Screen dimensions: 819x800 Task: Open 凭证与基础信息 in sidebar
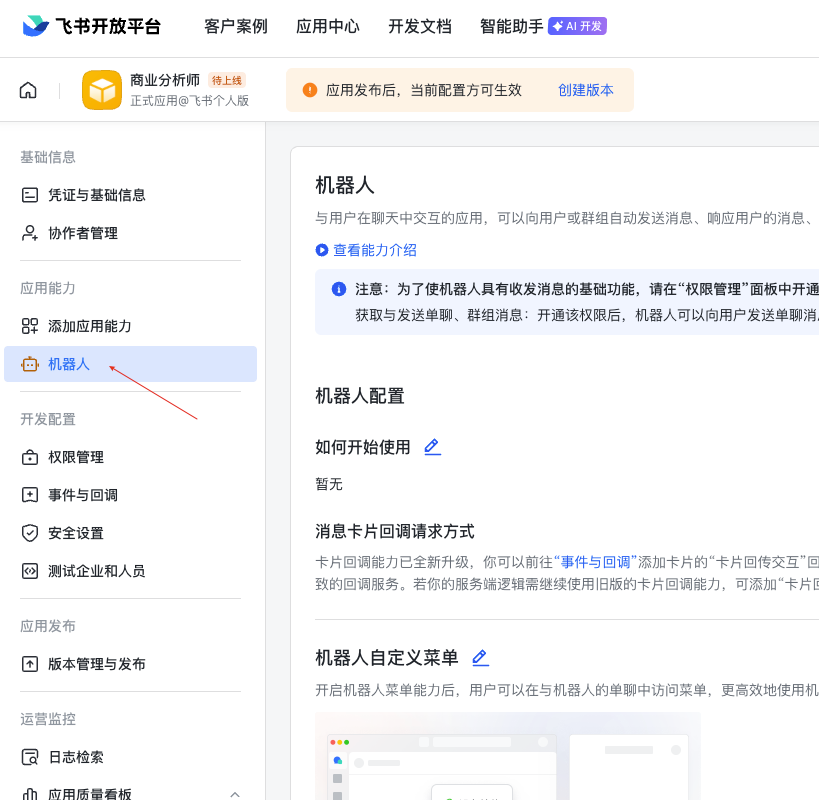pos(131,195)
